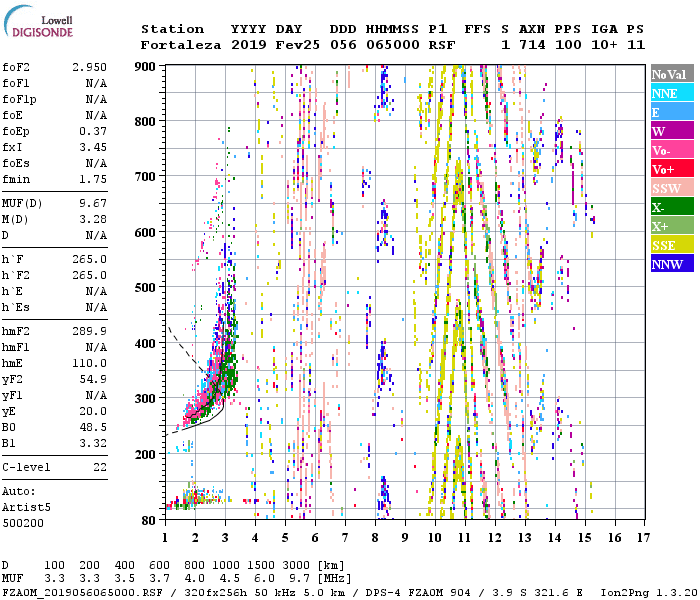Click the foF1 N/A value
This screenshot has width=700, height=600.
[96, 83]
